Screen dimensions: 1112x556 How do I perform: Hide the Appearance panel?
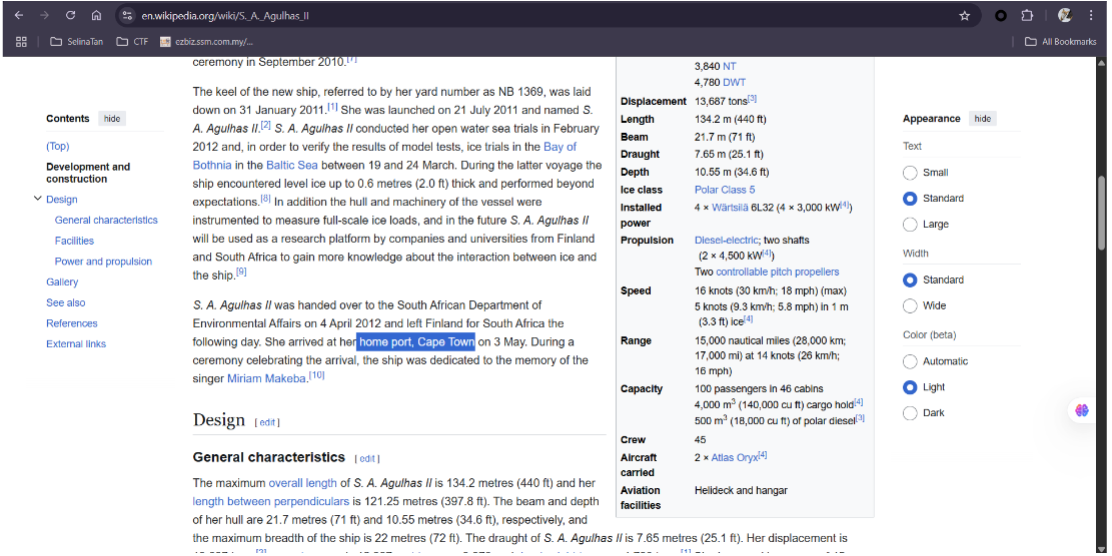982,118
